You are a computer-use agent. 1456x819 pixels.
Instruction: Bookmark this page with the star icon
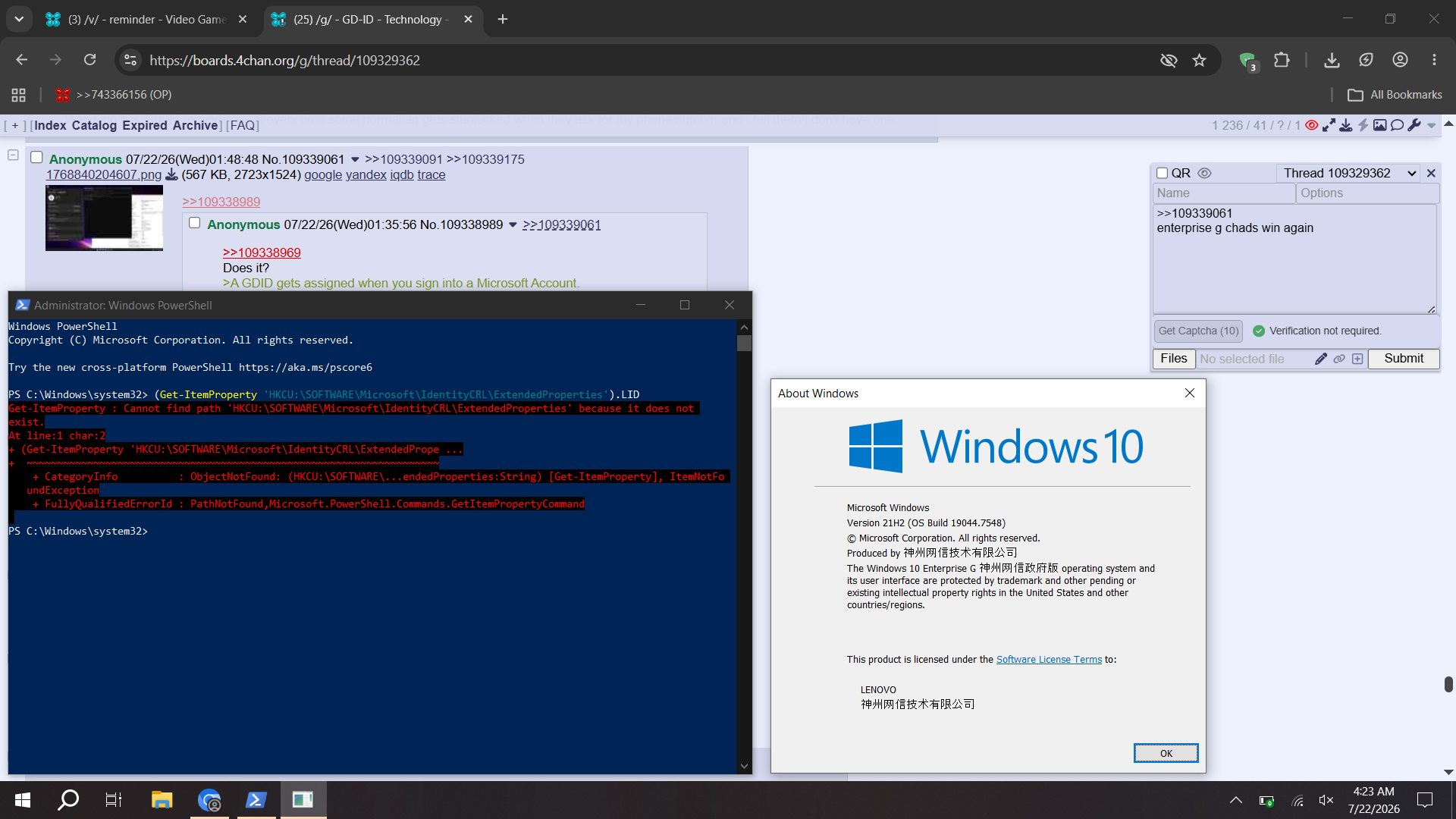pyautogui.click(x=1199, y=60)
